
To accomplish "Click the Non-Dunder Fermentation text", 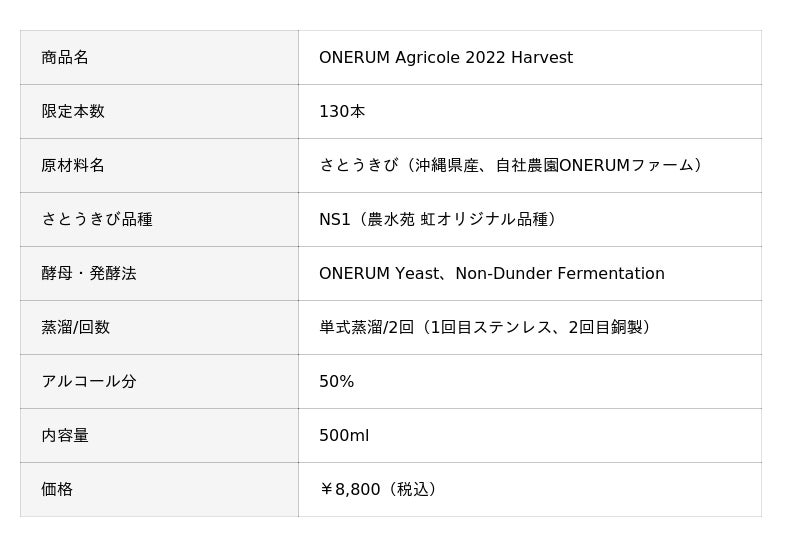I will 559,274.
